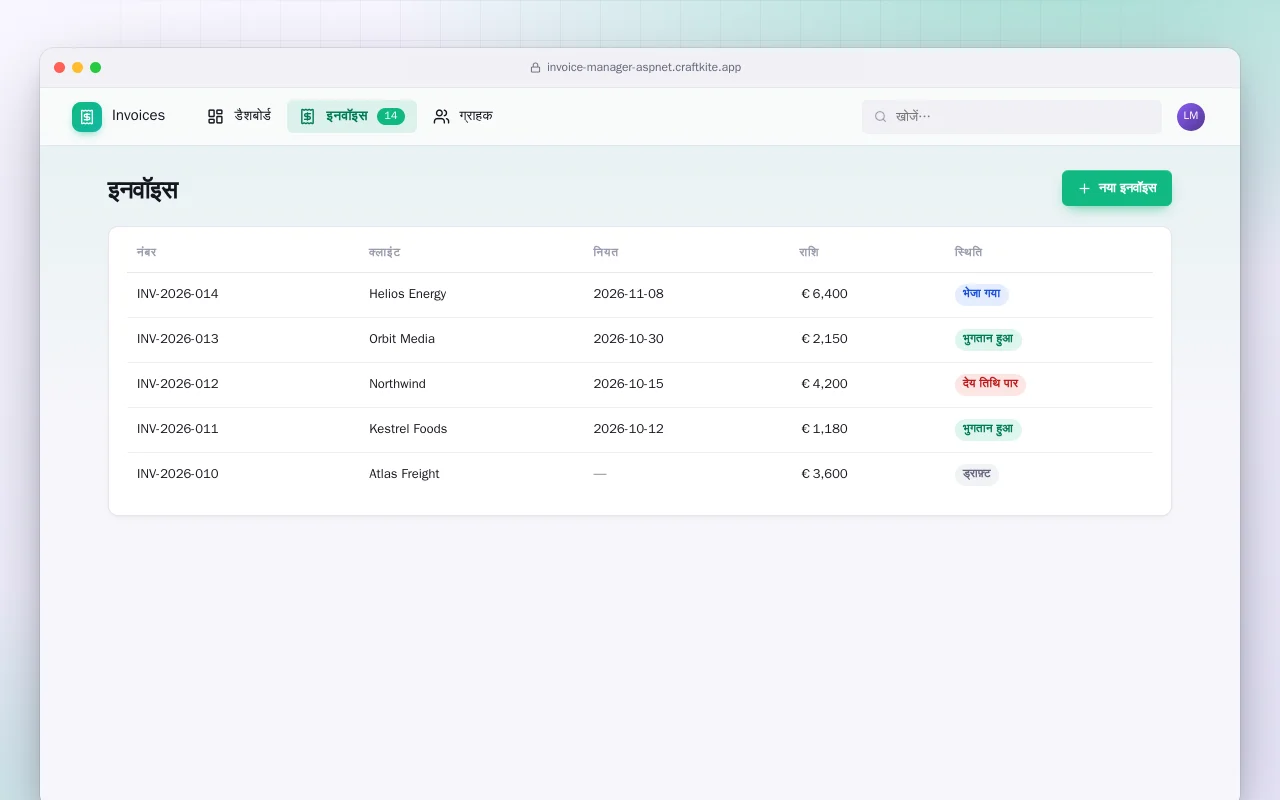This screenshot has width=1280, height=800.
Task: Open invoice INV-2026-013
Action: (178, 339)
